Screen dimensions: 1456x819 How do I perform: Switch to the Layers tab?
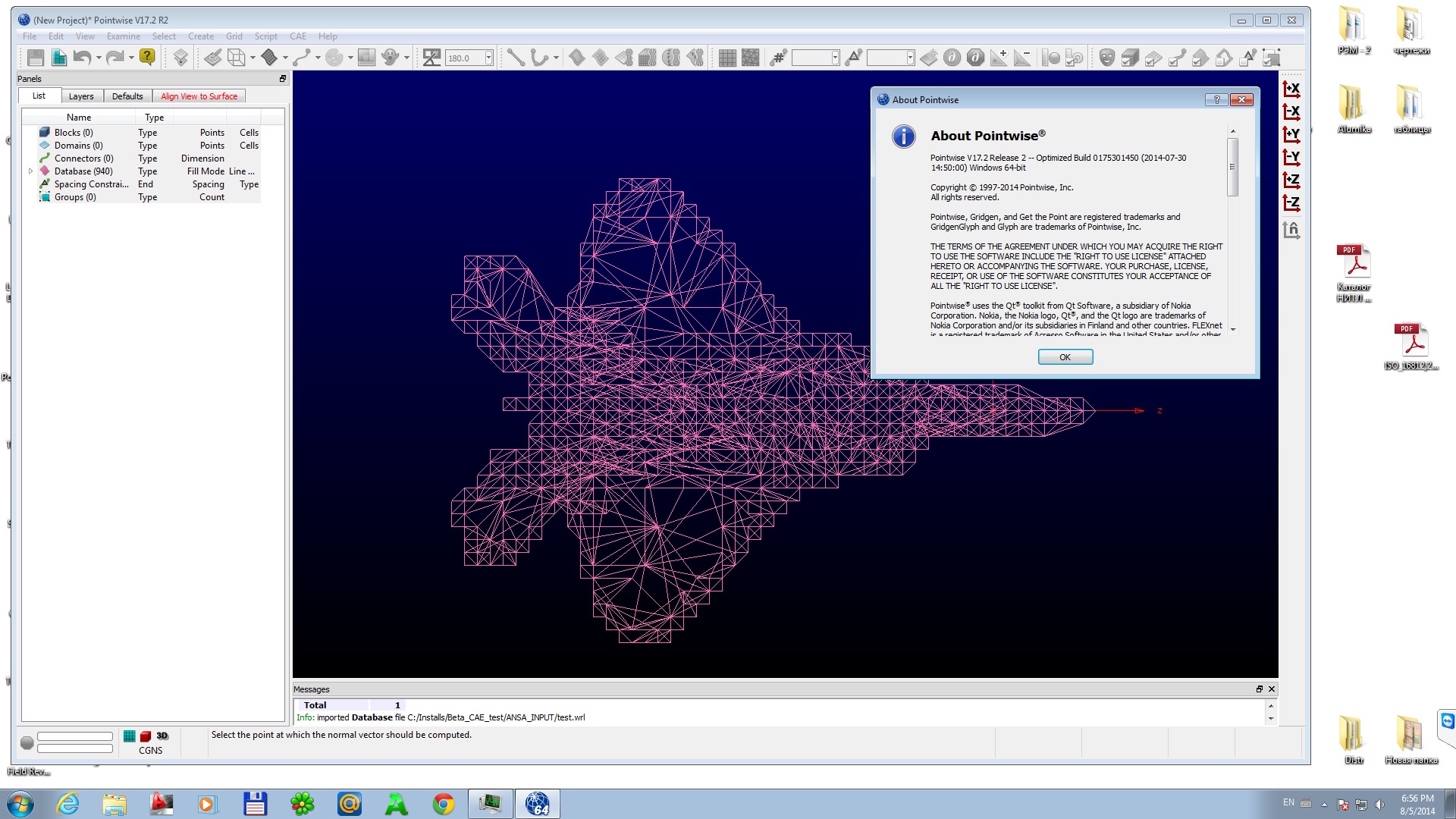pos(81,96)
